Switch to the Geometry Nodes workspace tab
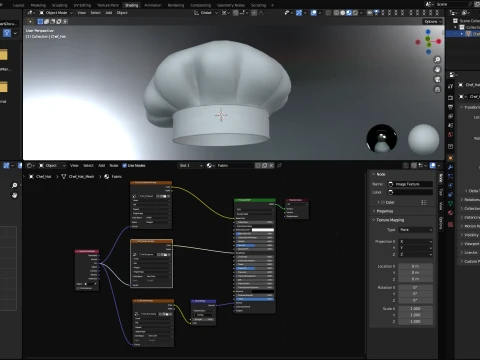 coord(231,5)
